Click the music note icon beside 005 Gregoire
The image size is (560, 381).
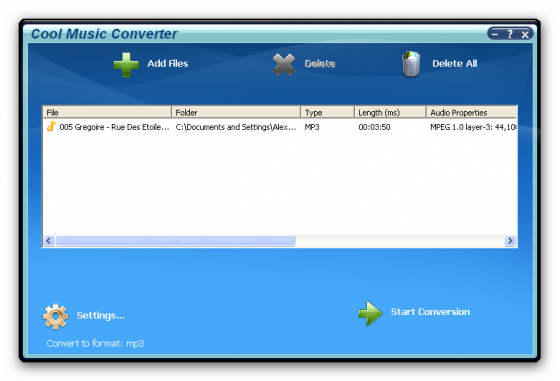tap(51, 126)
